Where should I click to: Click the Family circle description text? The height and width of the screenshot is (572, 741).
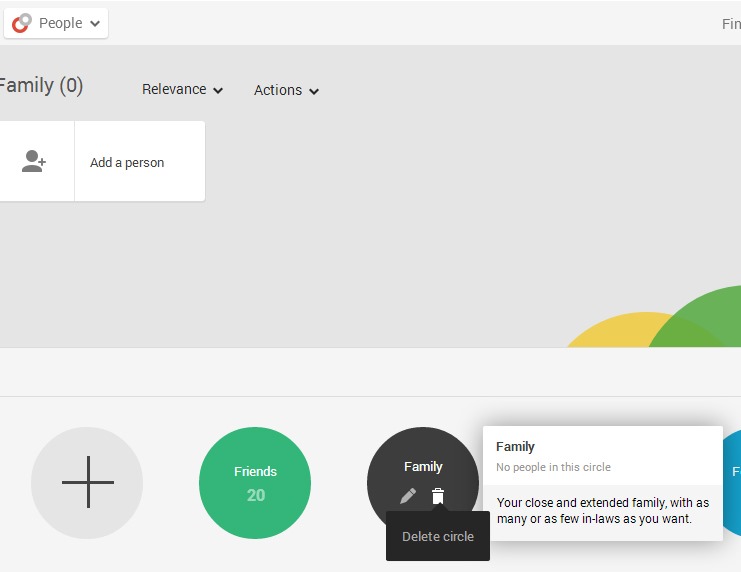pyautogui.click(x=602, y=511)
